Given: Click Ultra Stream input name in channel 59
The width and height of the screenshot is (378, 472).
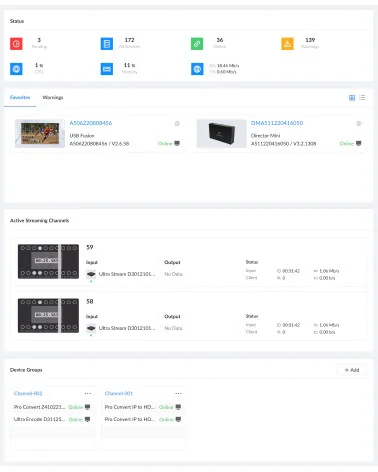Looking at the screenshot, I should (x=127, y=274).
